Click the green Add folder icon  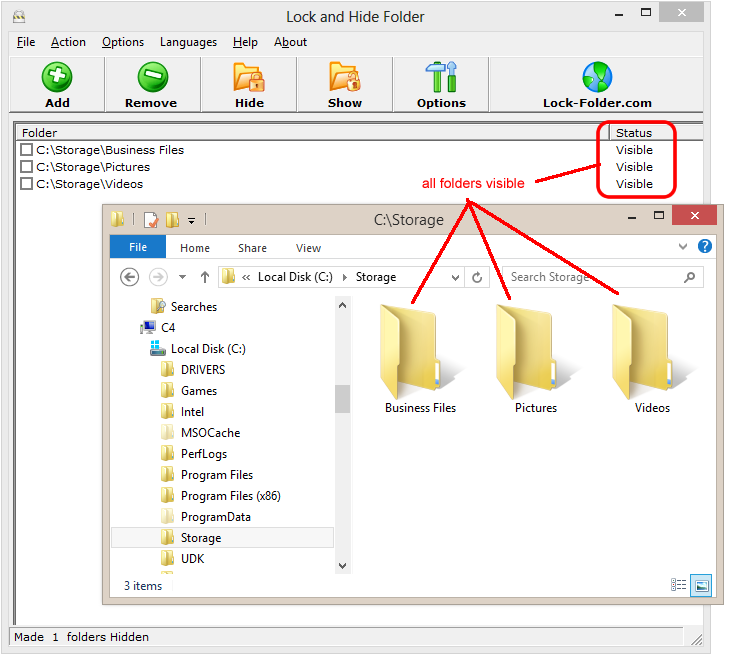tap(57, 77)
